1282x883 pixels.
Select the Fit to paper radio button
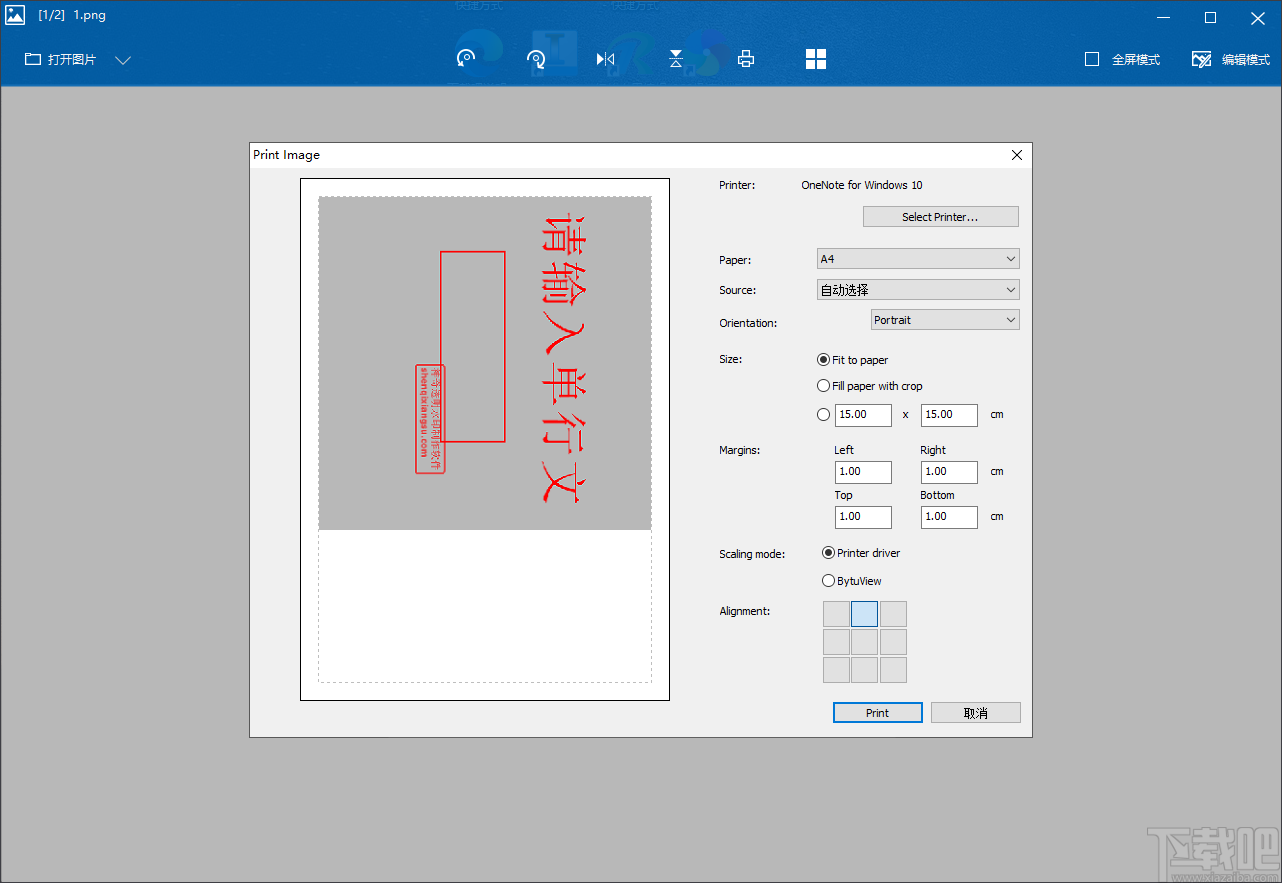click(x=824, y=360)
